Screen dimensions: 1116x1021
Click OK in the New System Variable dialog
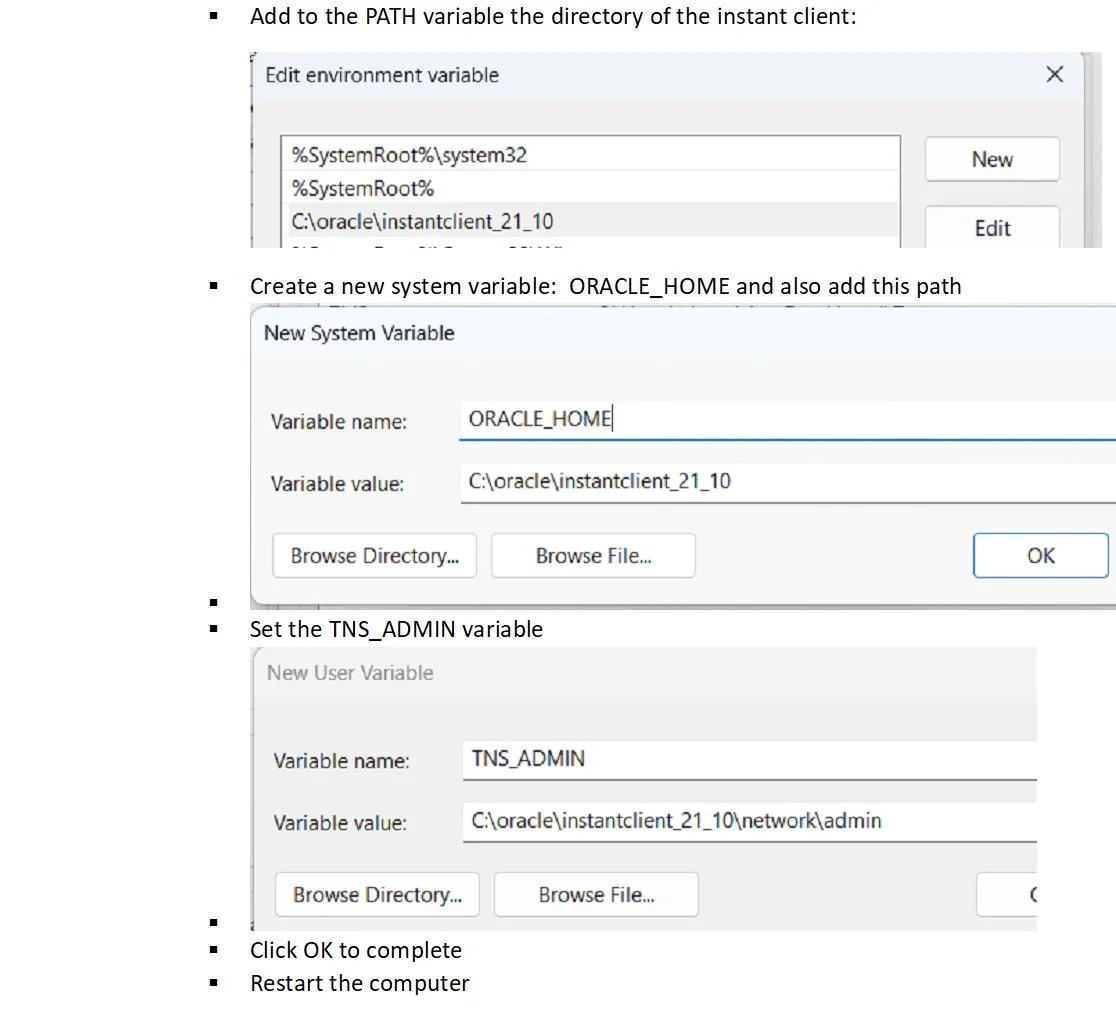pos(1041,555)
